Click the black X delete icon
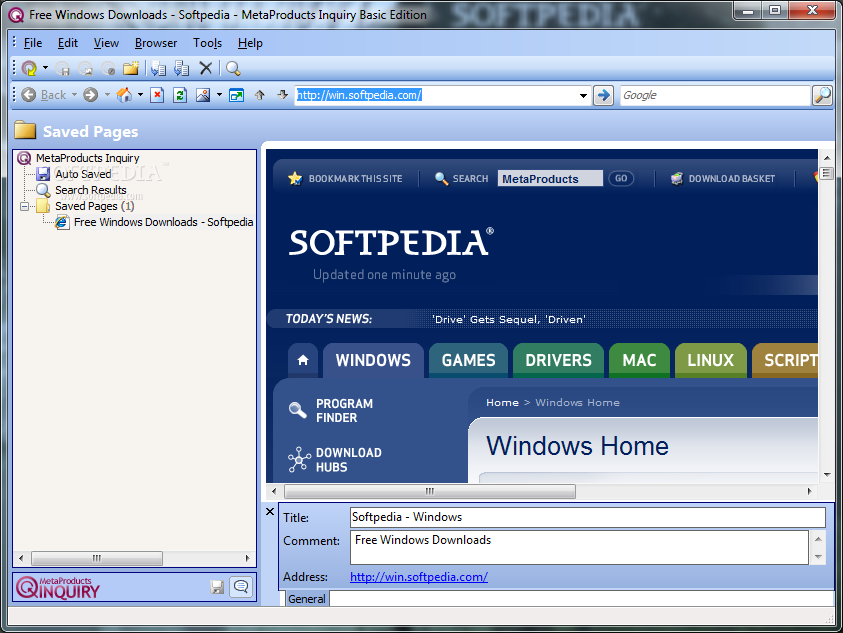Viewport: 843px width, 633px height. pyautogui.click(x=205, y=68)
